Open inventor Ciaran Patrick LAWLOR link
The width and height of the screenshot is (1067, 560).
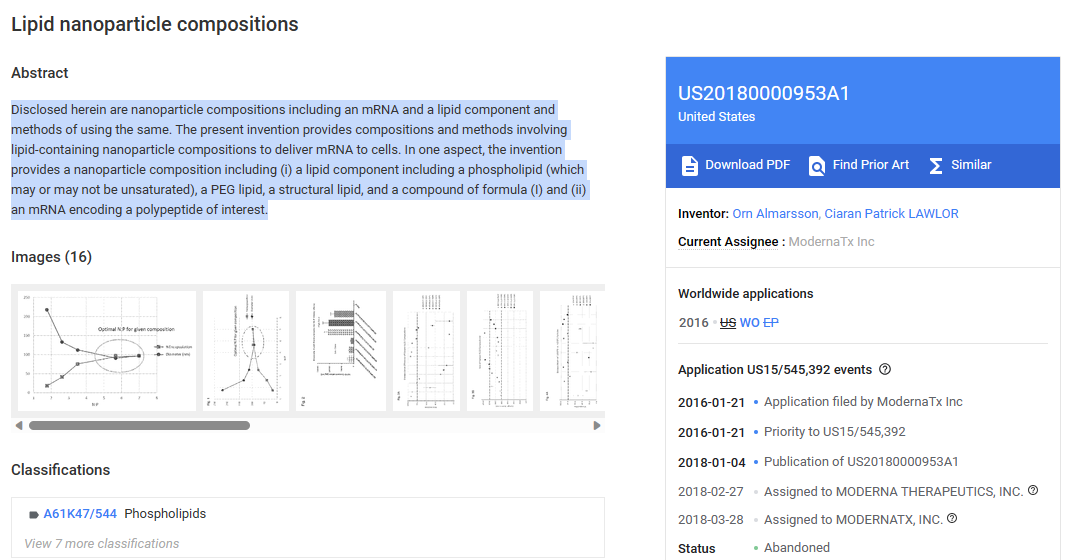coord(891,214)
